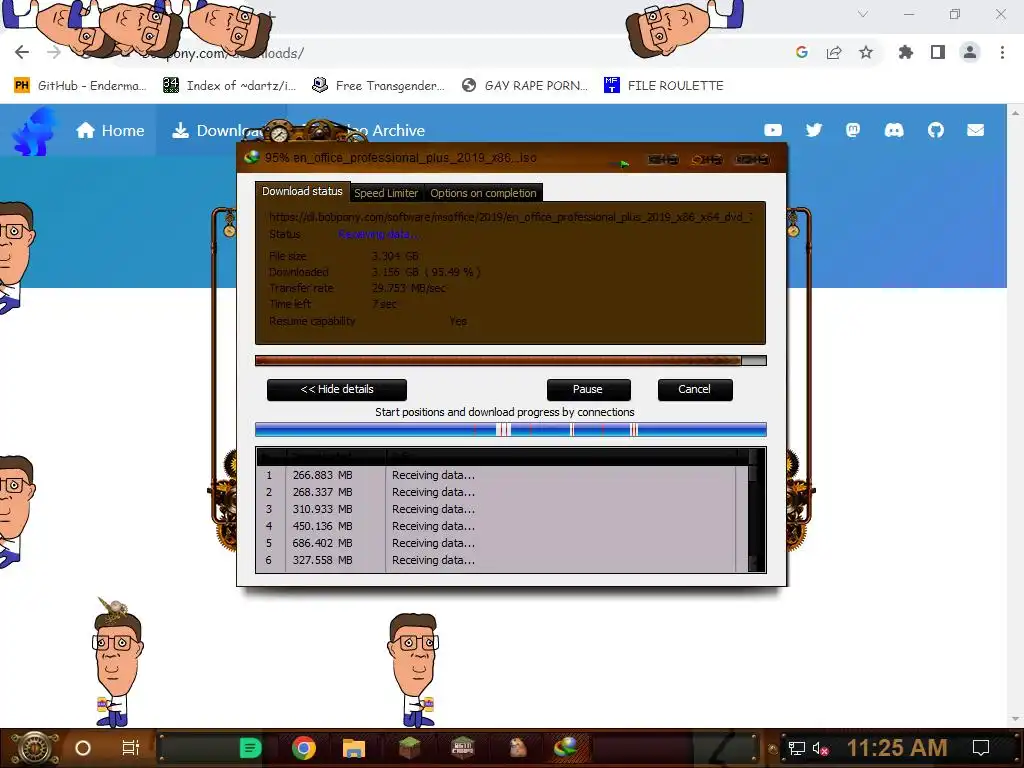Click the Hide details button

[x=337, y=389]
